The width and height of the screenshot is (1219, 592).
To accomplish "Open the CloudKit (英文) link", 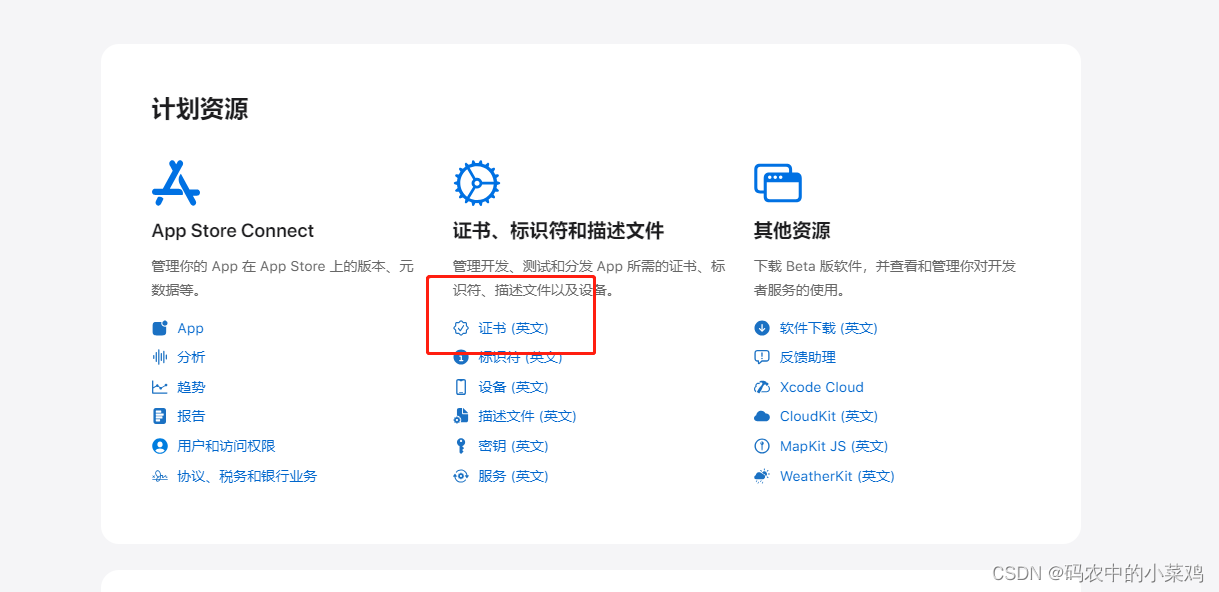I will tap(828, 416).
